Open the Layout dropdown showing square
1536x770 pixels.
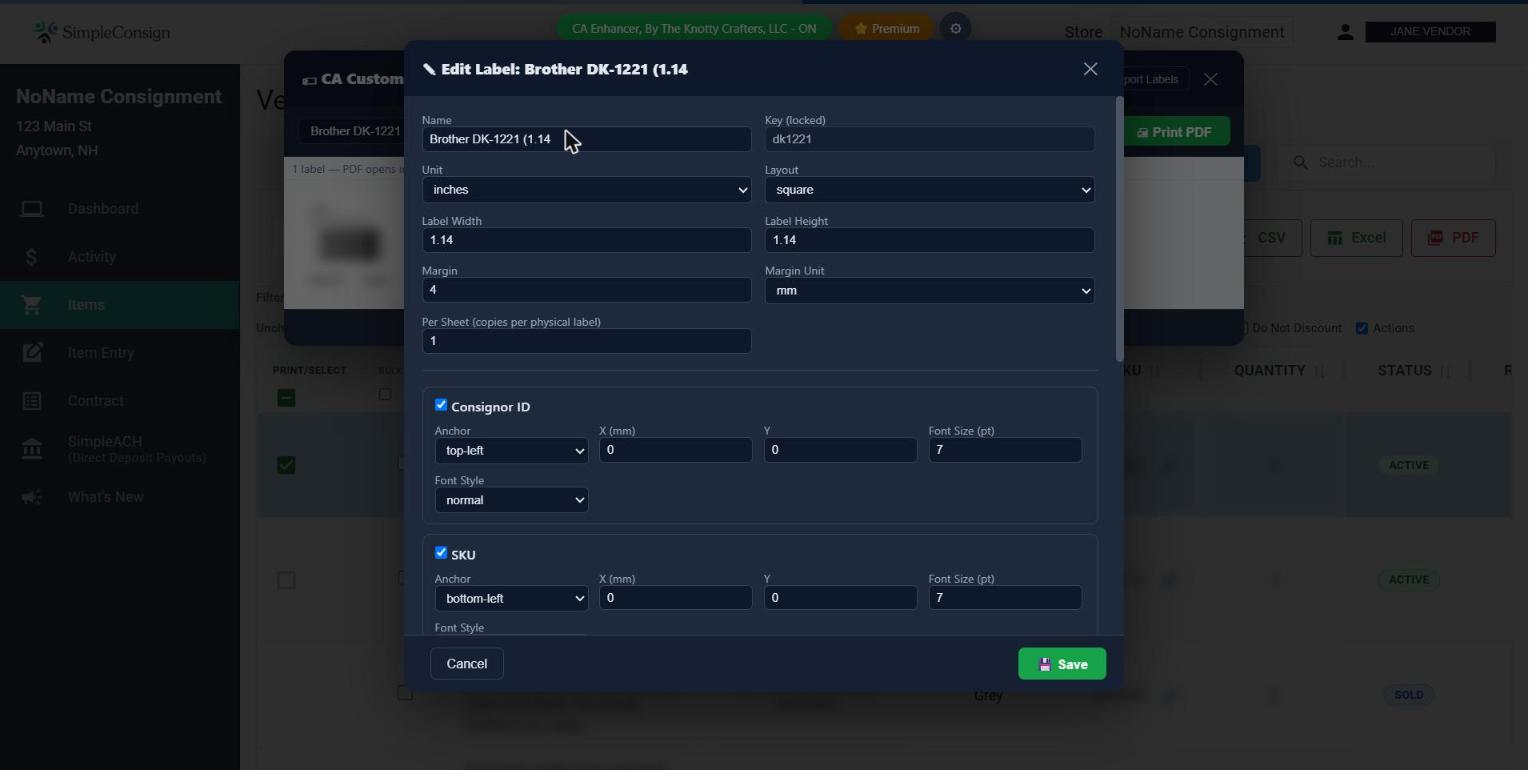click(929, 190)
